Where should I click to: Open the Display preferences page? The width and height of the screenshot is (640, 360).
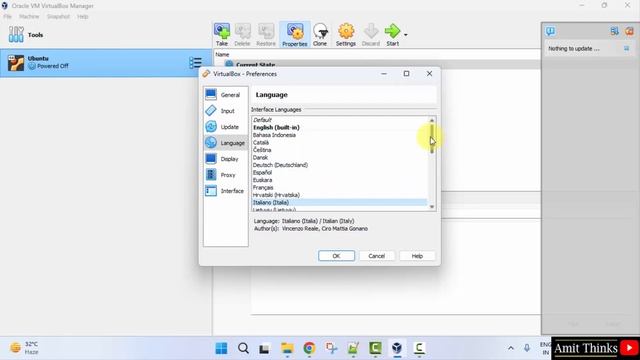(x=226, y=159)
